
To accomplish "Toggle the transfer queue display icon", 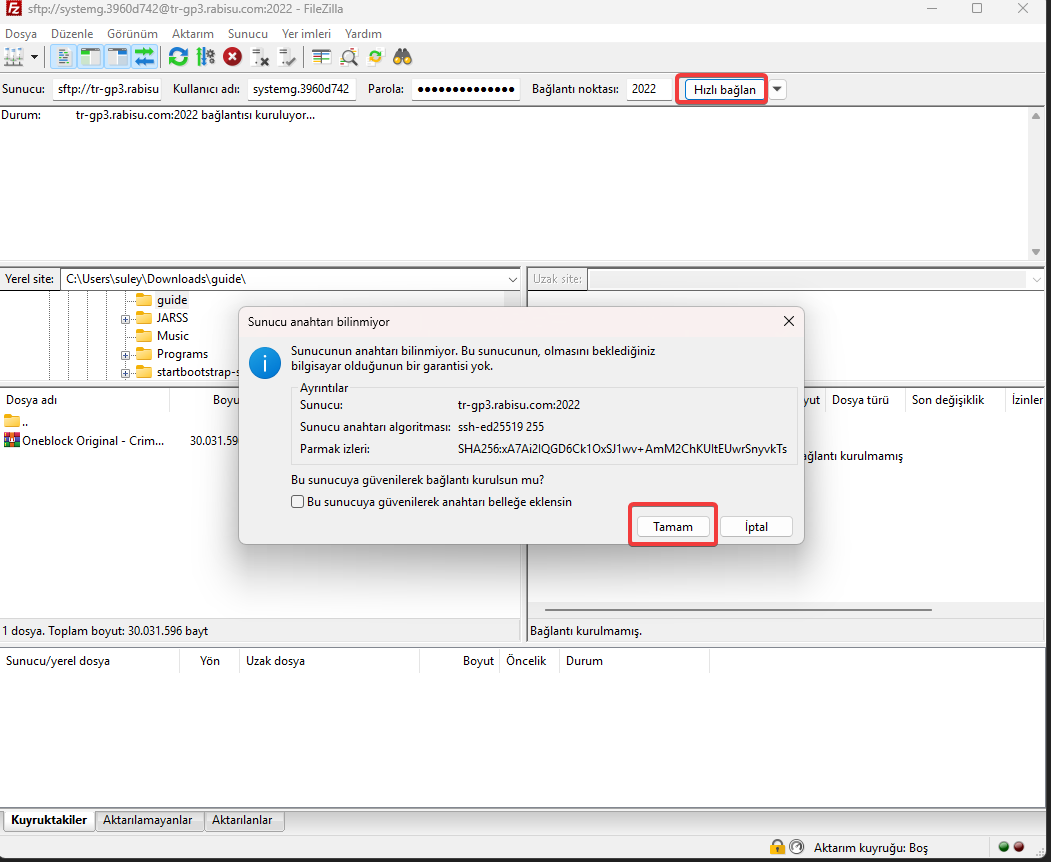I will coord(145,57).
